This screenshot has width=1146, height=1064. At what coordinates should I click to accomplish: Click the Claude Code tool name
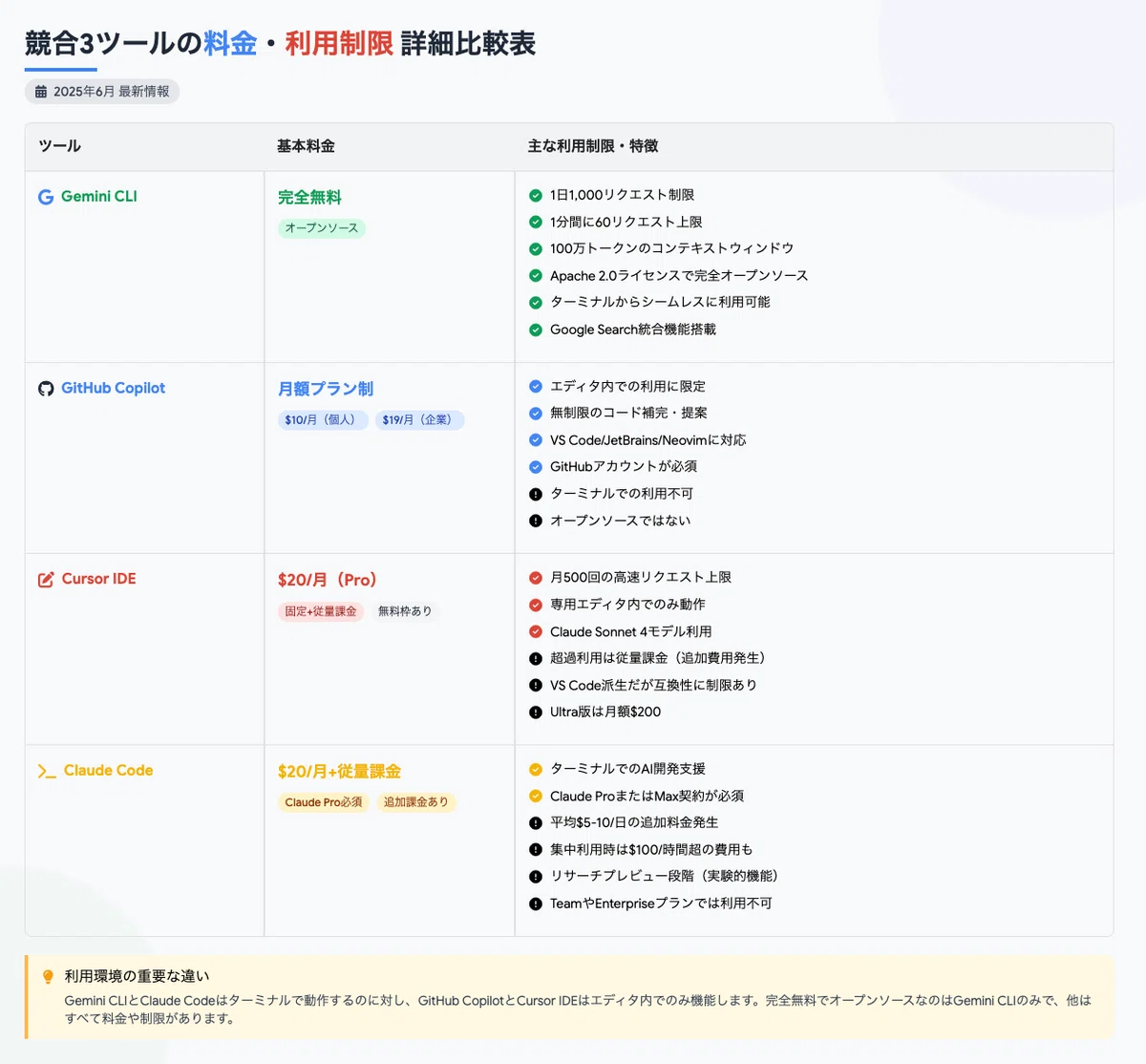click(x=108, y=770)
